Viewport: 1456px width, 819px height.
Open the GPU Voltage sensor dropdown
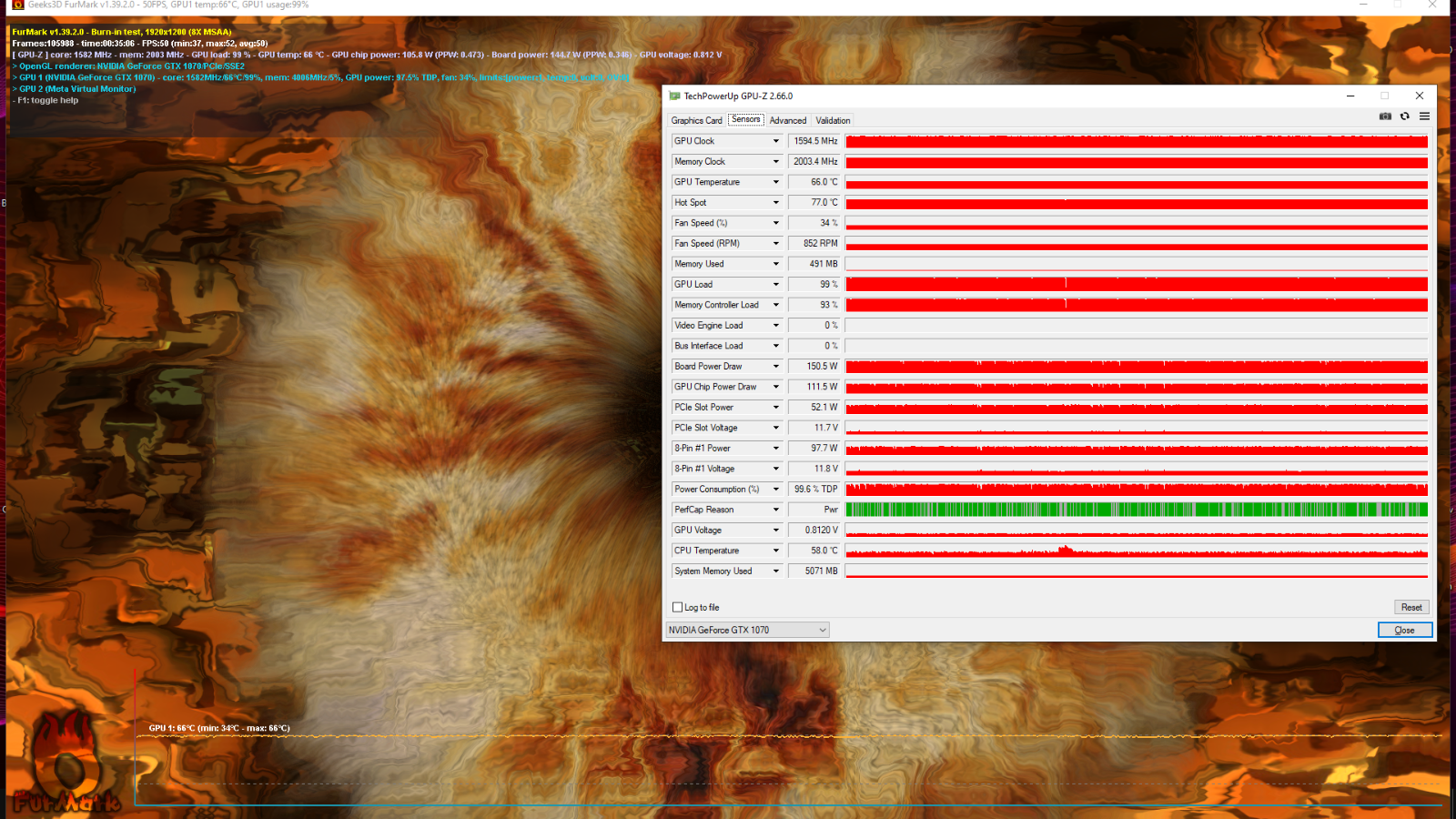click(776, 530)
